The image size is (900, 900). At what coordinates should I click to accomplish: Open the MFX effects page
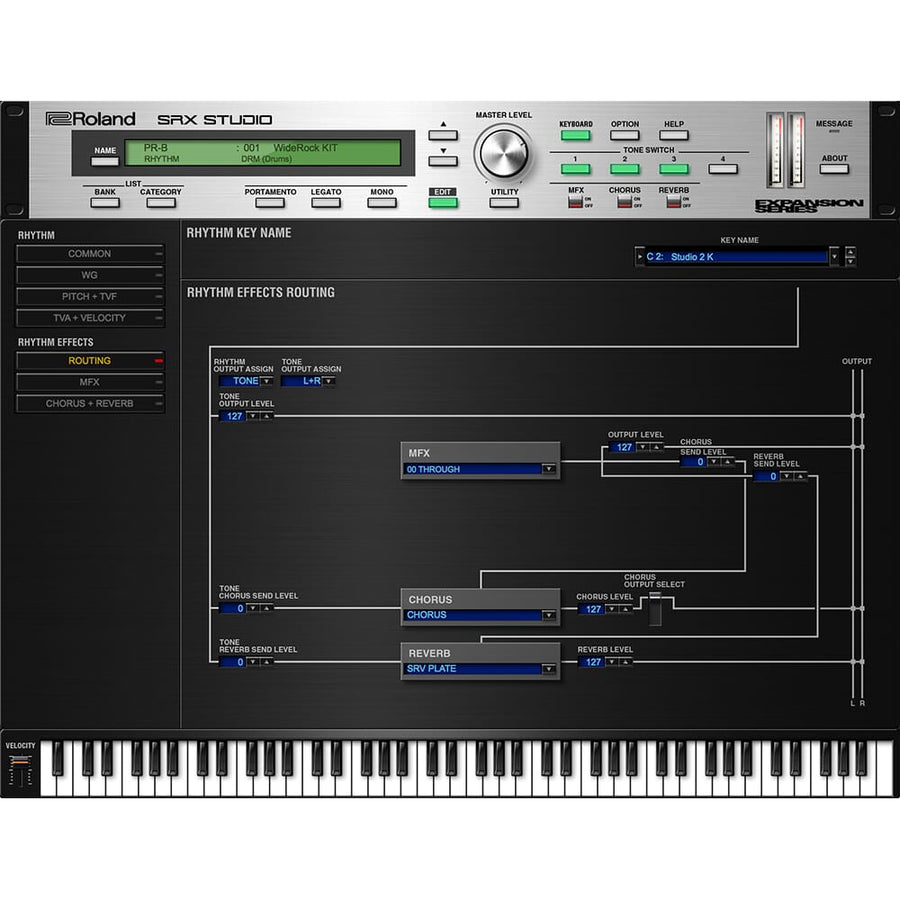pos(90,382)
